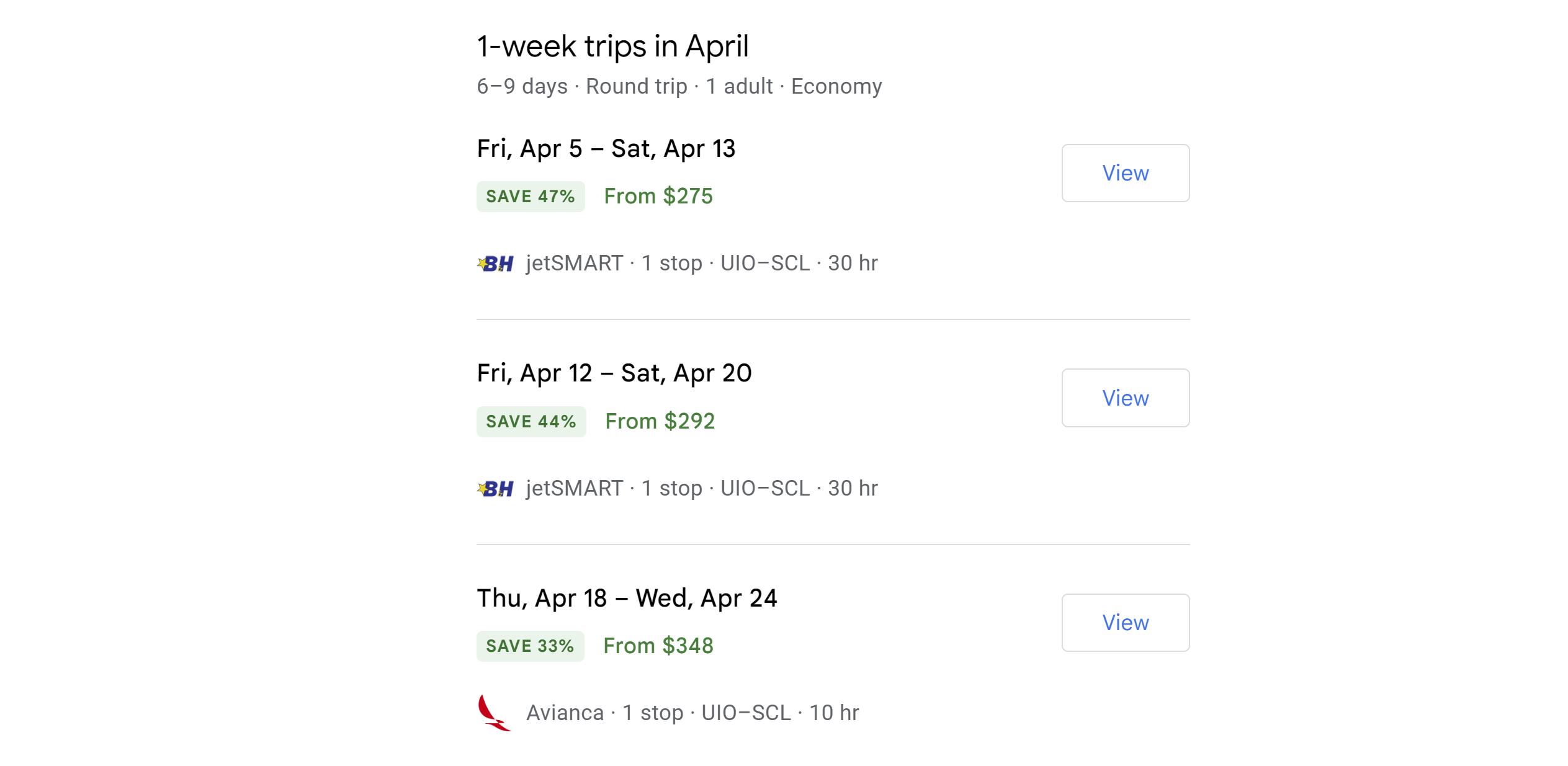View the Apr 5 – Apr 13 trip
This screenshot has width=1568, height=766.
[1125, 173]
